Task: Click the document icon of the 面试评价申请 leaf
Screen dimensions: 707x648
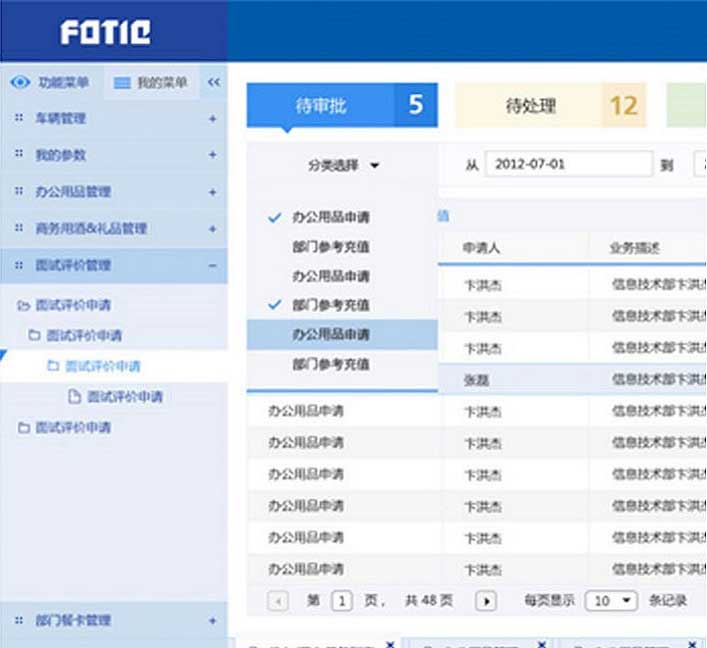Action: (x=74, y=397)
